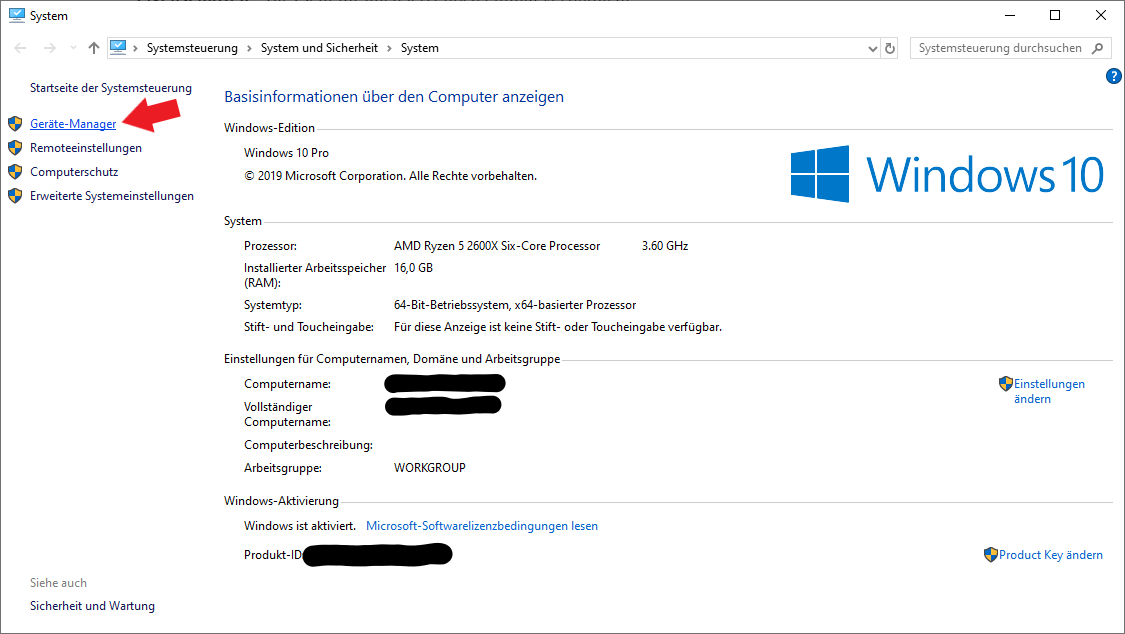Click inside the Systemsteuerung durchsuchen search field
Screen dimensions: 1125x634
coord(1000,47)
